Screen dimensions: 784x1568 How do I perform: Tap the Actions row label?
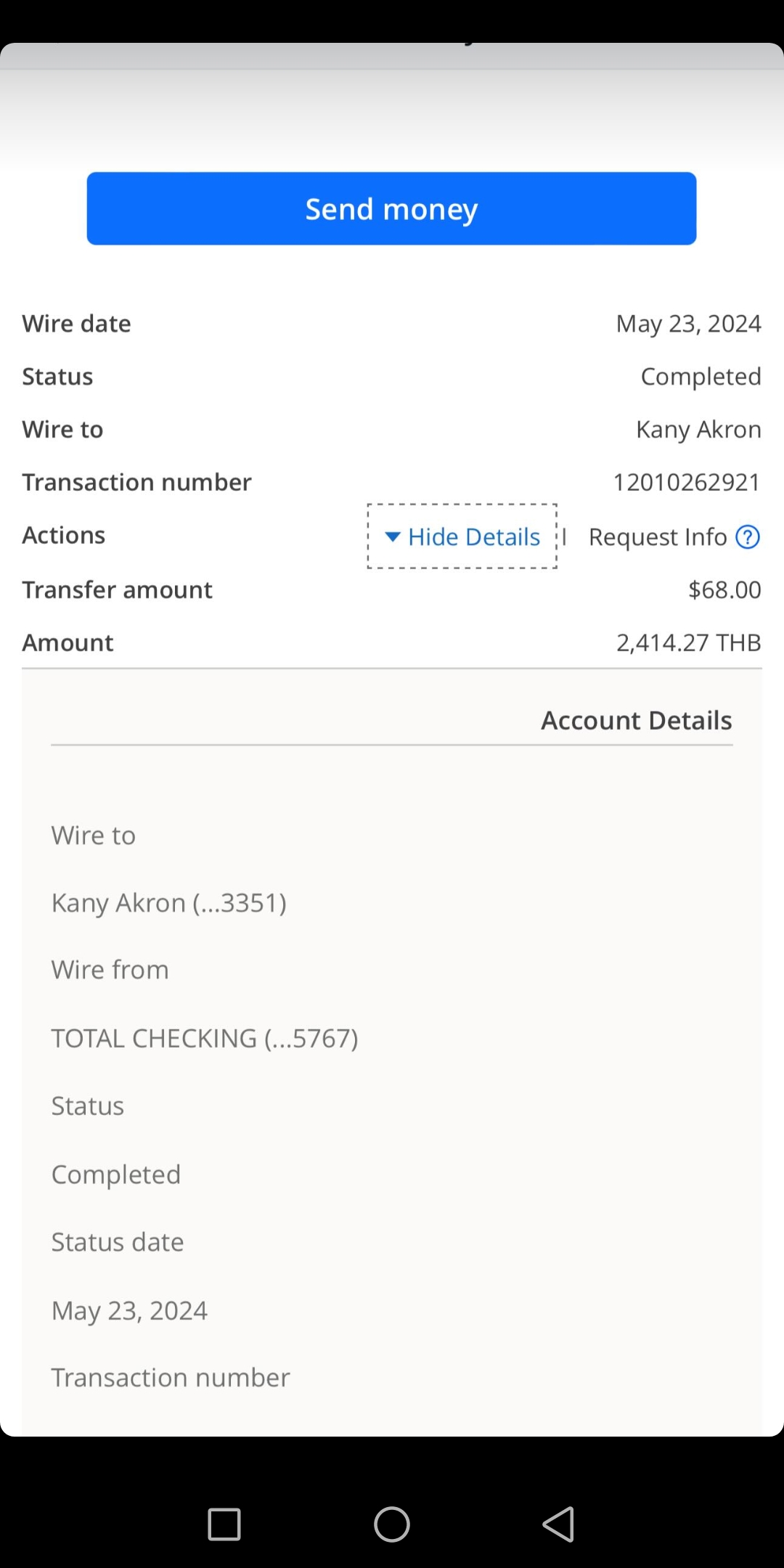point(64,535)
